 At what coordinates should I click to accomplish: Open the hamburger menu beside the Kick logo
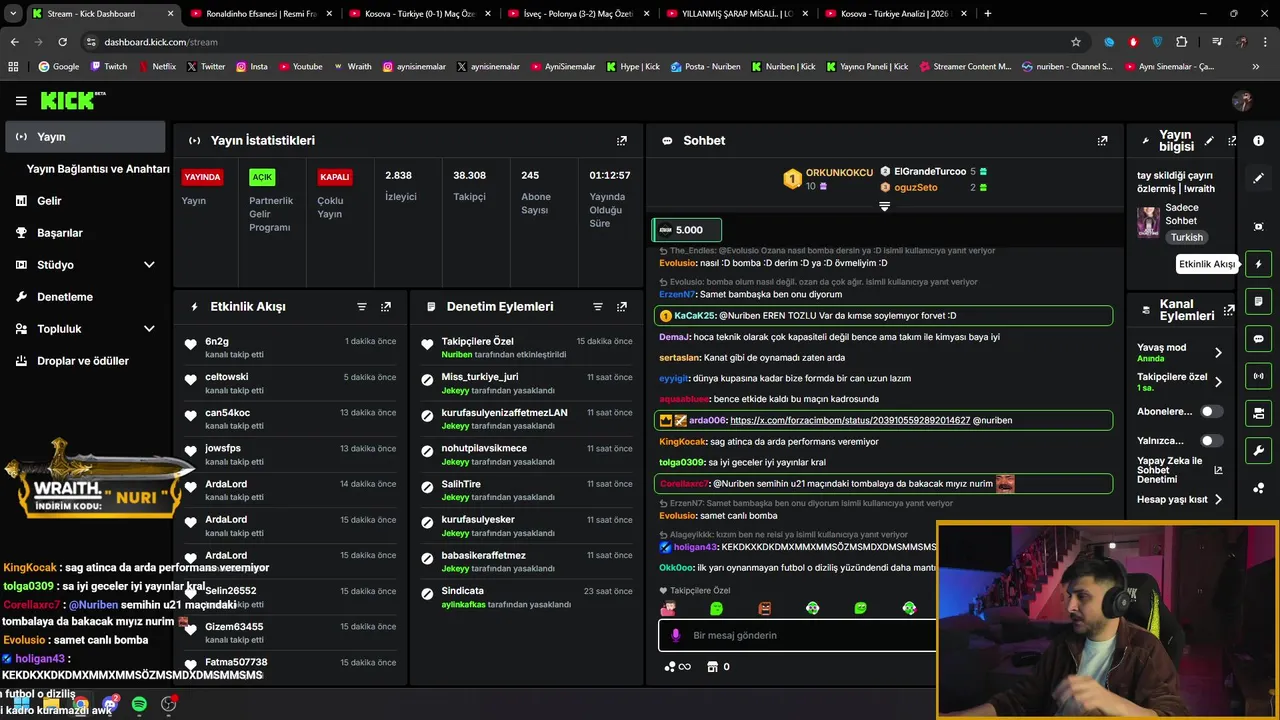tap(21, 101)
